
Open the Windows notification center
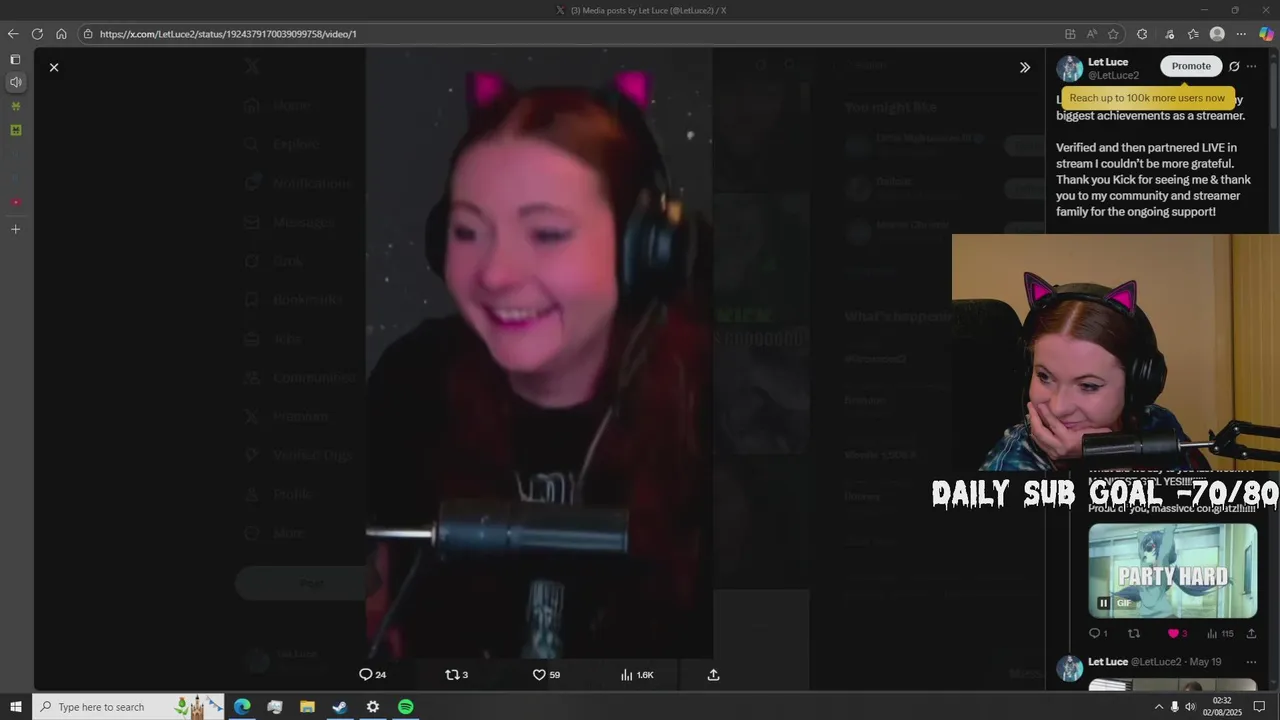click(x=1260, y=707)
